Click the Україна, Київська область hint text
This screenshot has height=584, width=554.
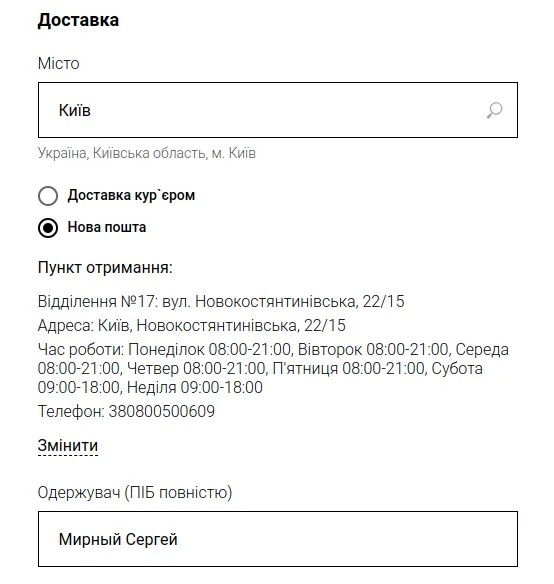[x=147, y=153]
